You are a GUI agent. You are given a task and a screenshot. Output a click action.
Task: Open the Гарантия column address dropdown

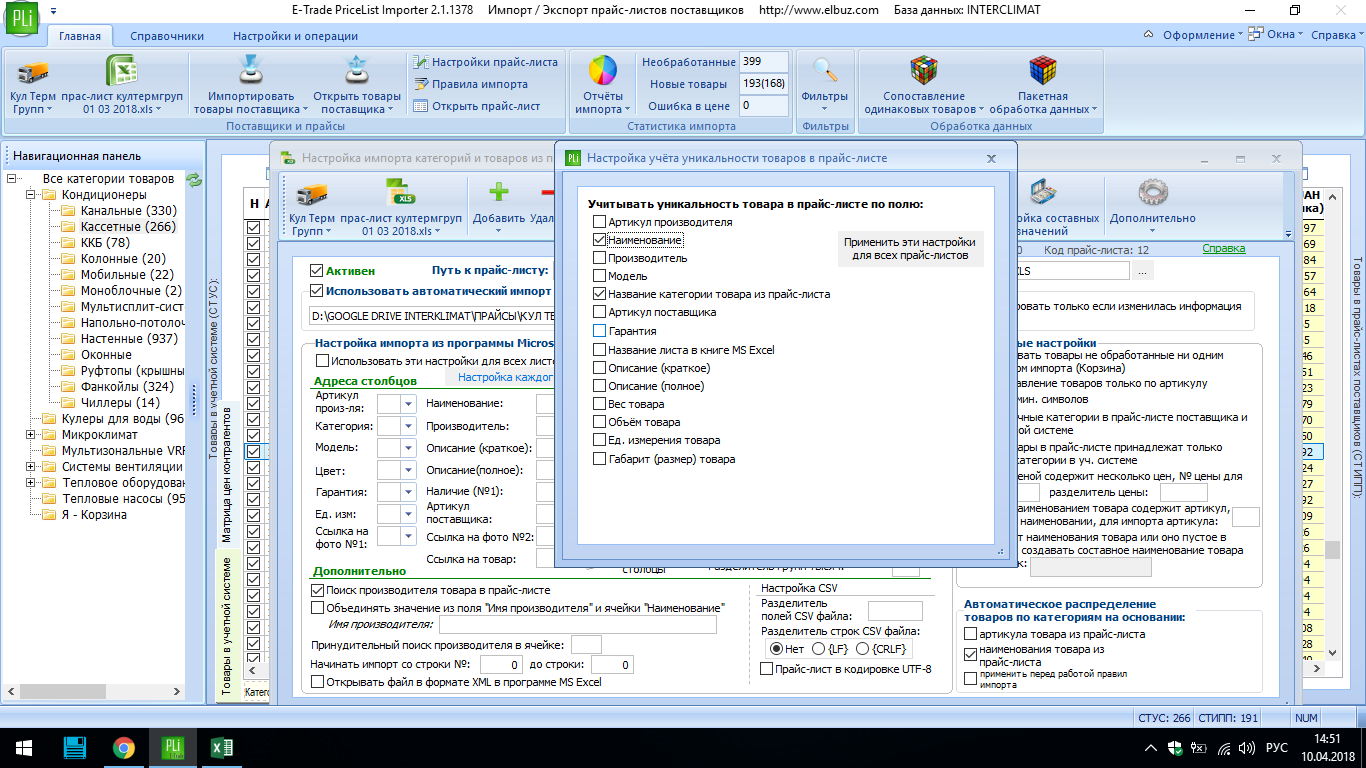tap(408, 492)
